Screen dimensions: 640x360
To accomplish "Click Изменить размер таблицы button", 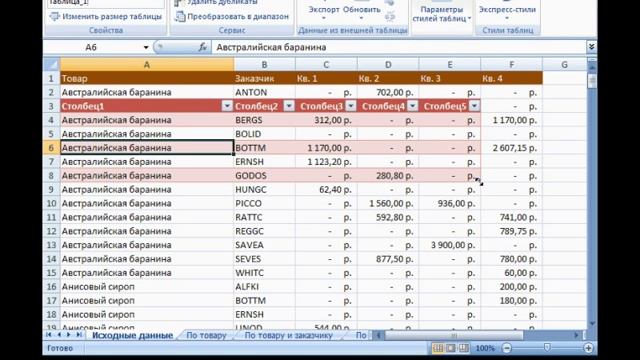I will click(106, 17).
